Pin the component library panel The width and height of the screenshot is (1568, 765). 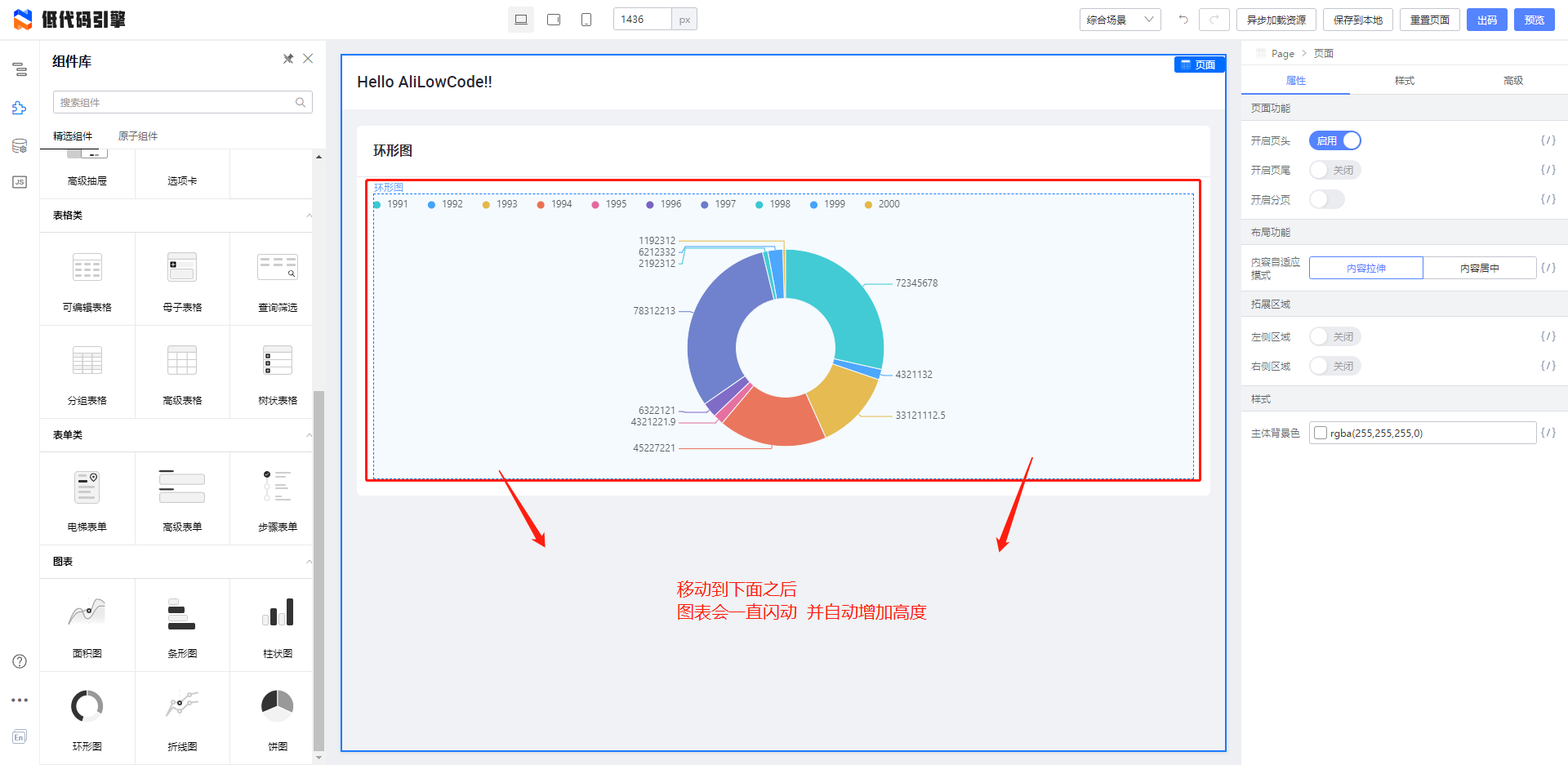(x=288, y=59)
